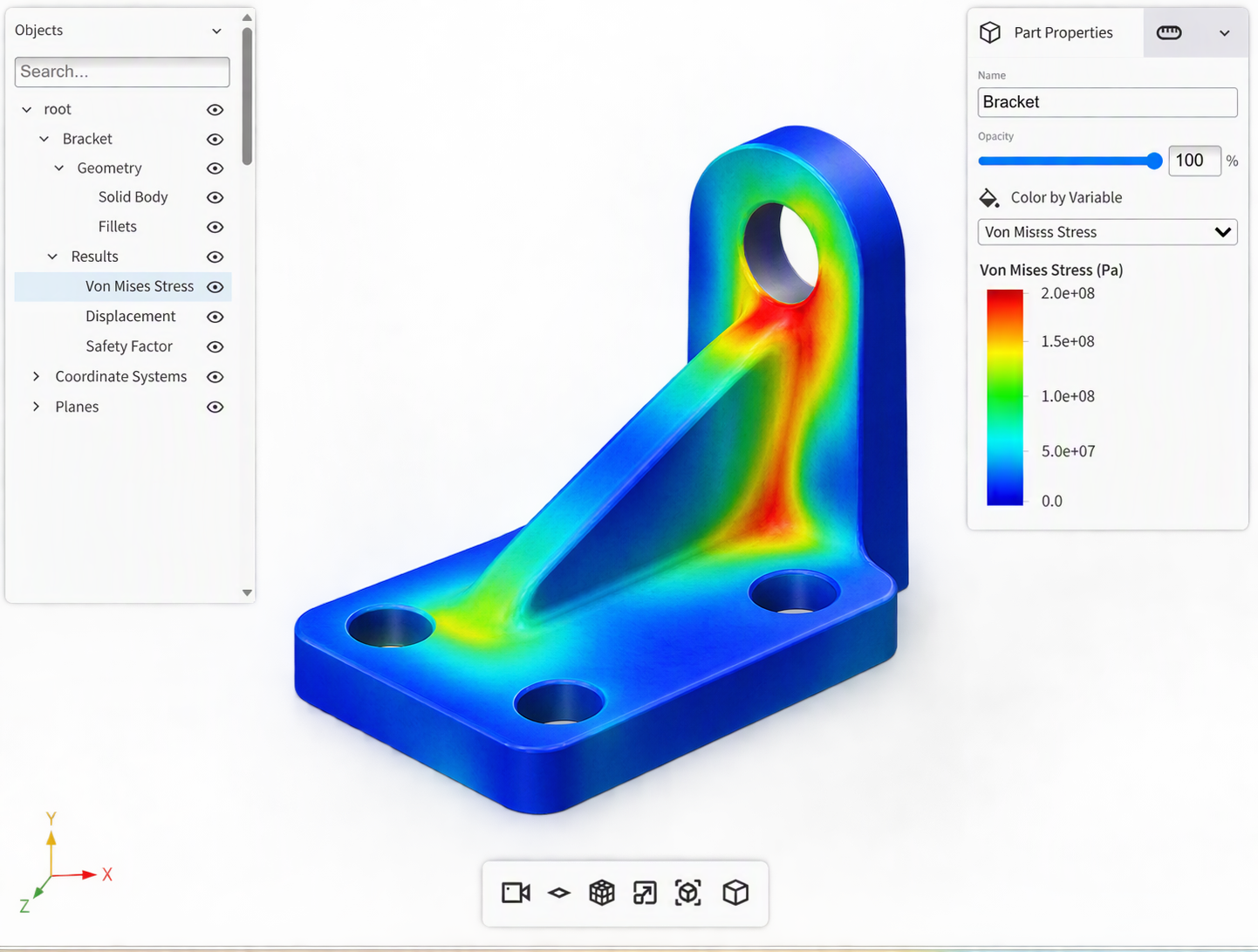Select Fillets in the object tree
This screenshot has height=952, width=1258.
[118, 227]
